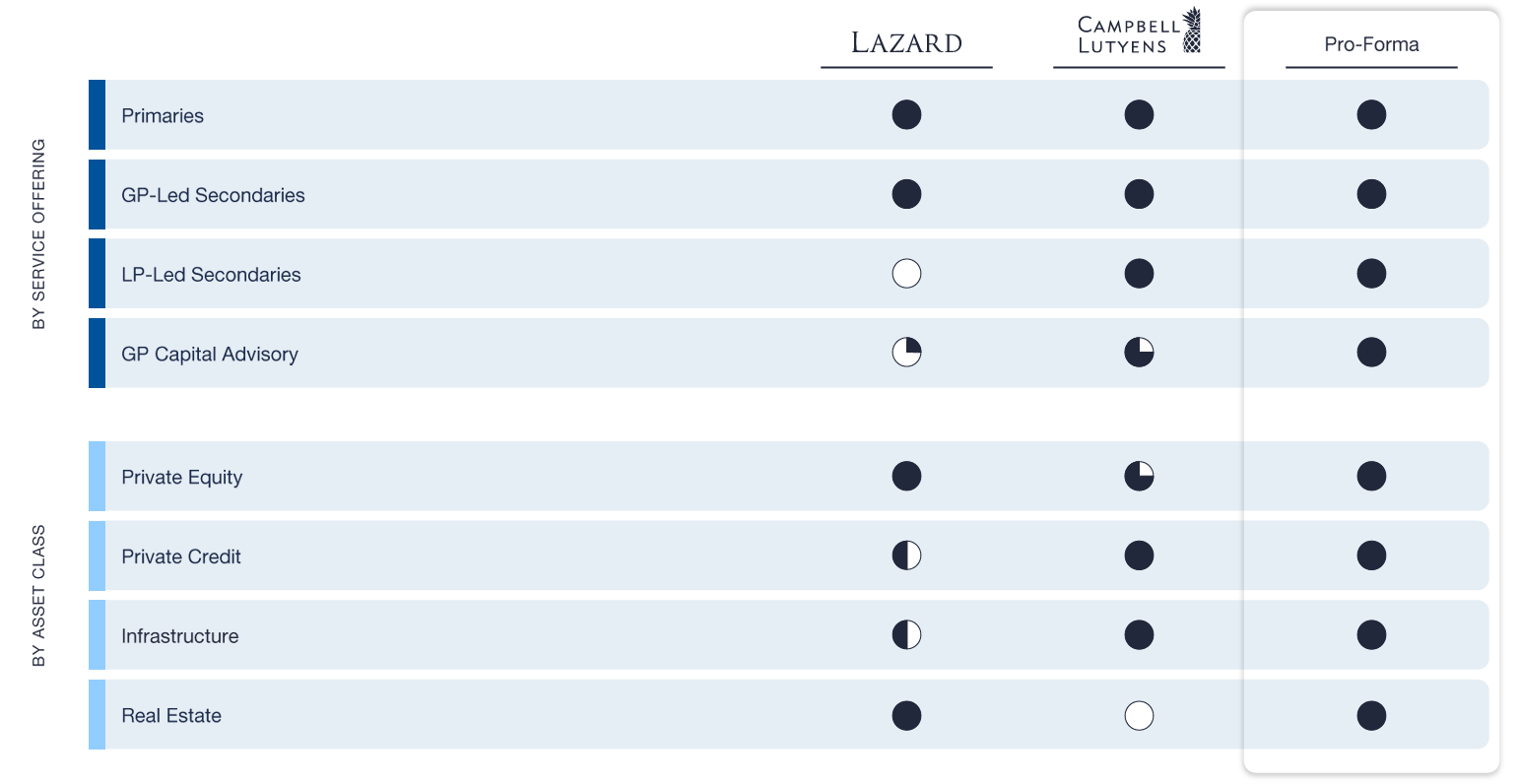The image size is (1519, 784).
Task: Click the Private Credit row label
Action: point(181,556)
